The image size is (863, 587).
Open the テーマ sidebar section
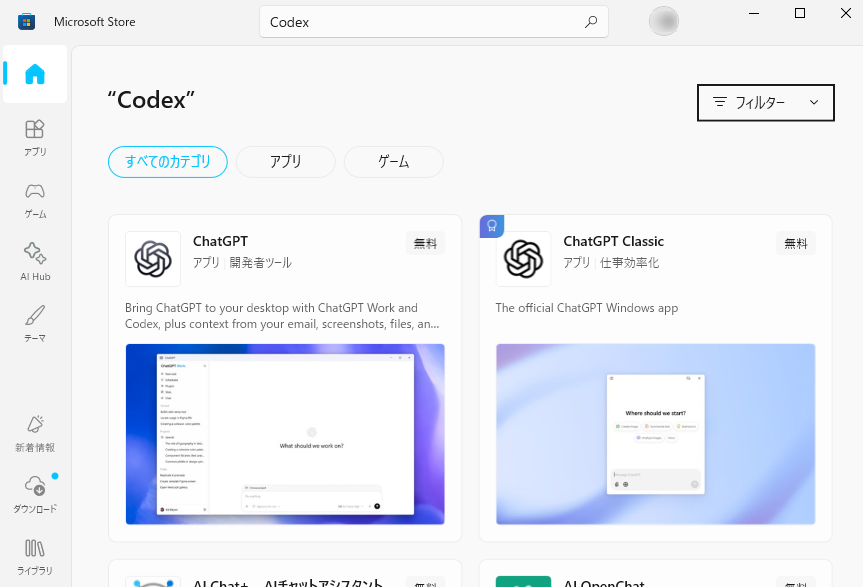coord(35,324)
